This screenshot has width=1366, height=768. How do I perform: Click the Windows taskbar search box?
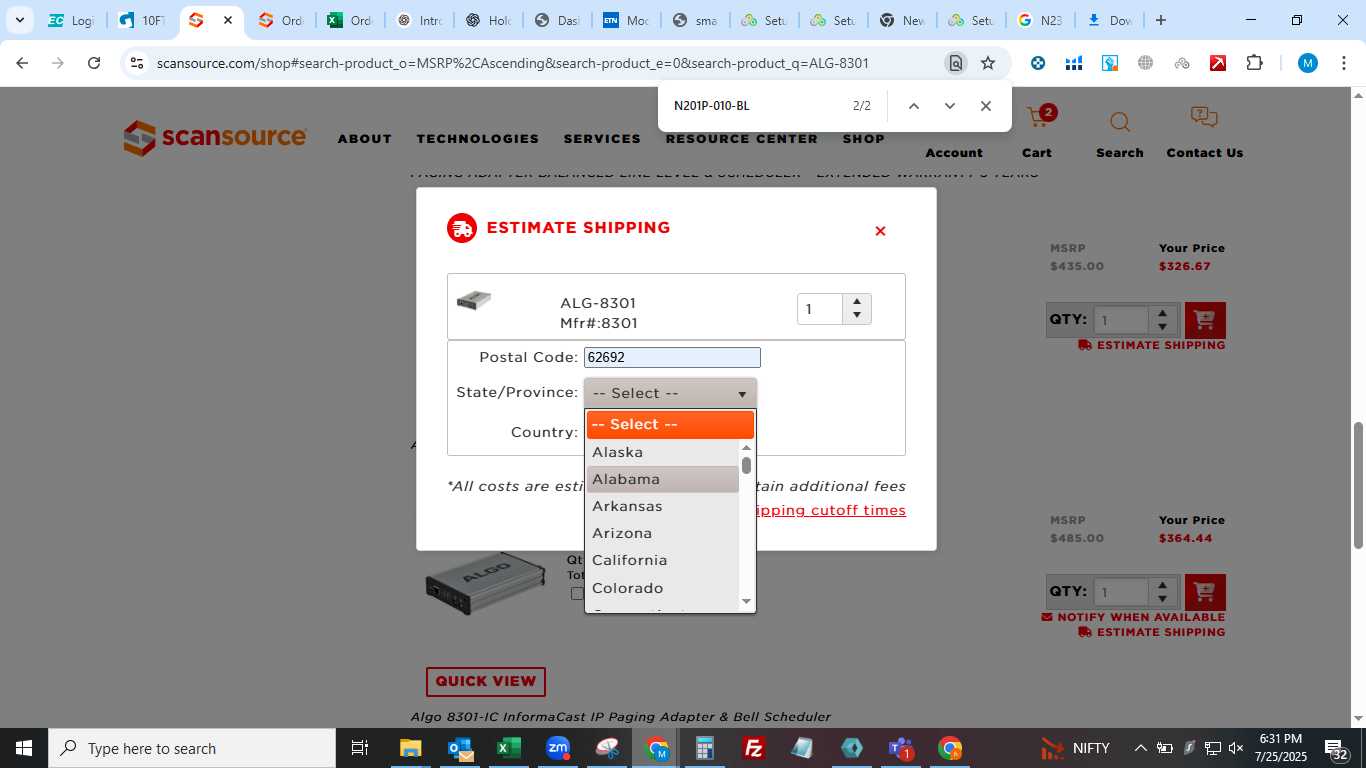192,748
